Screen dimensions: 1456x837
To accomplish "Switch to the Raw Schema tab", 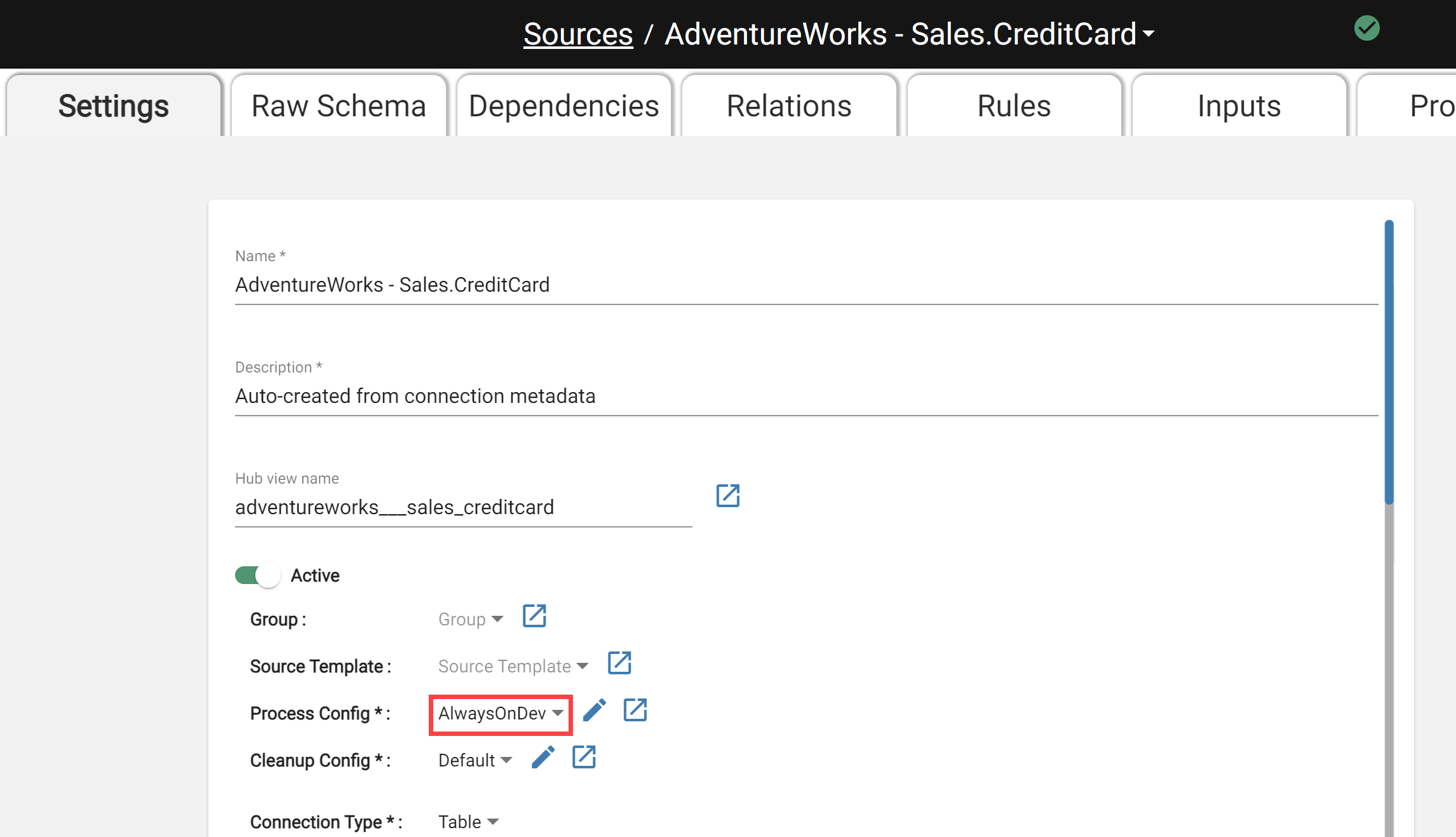I will [339, 105].
